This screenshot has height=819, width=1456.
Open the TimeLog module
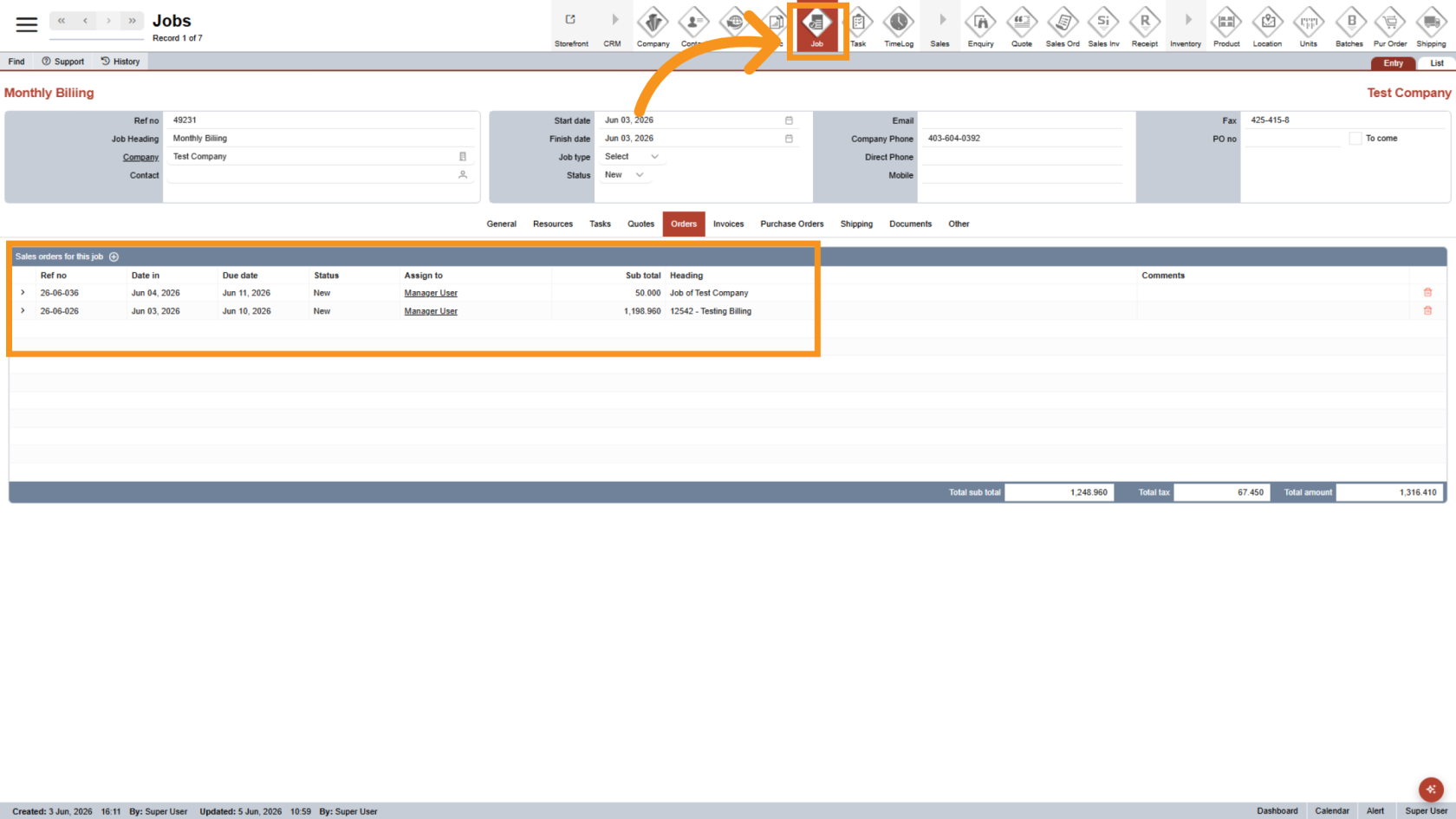tap(899, 28)
